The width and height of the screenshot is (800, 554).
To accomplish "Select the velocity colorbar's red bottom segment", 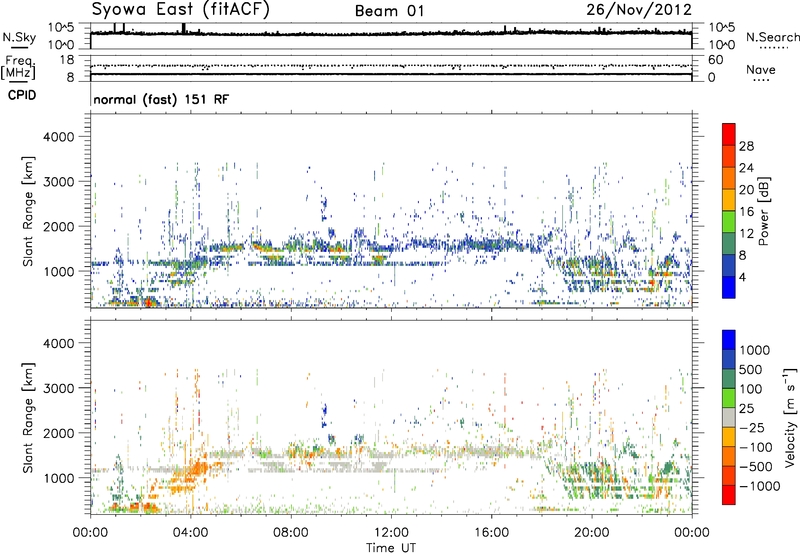I will tap(729, 495).
